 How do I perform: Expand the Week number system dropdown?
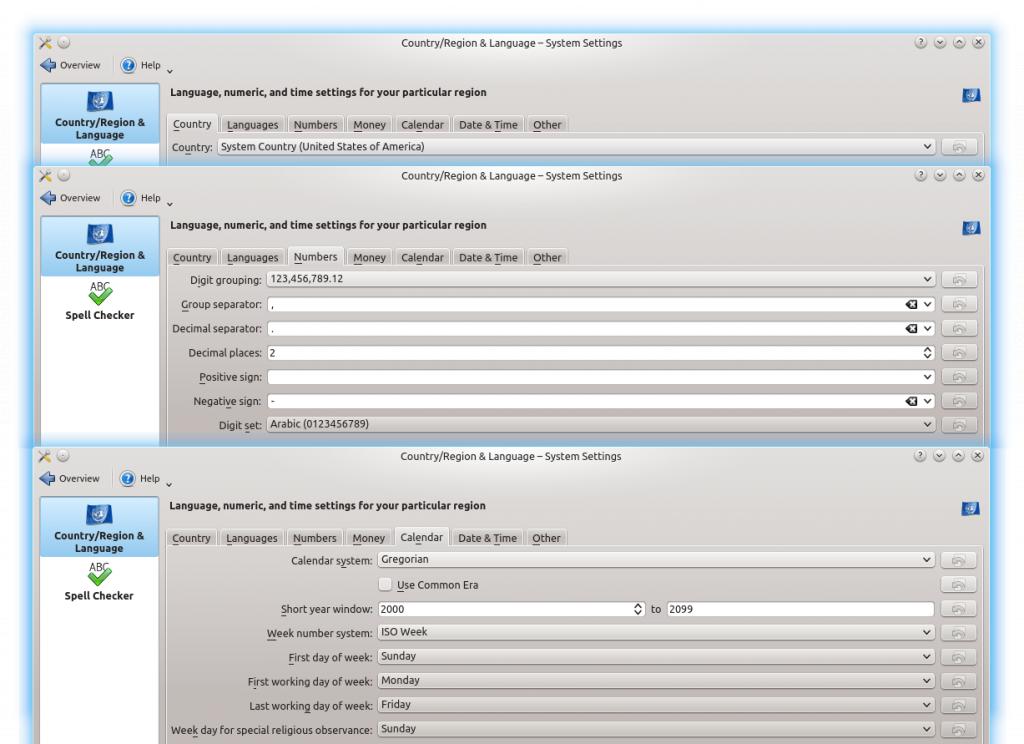tap(655, 633)
